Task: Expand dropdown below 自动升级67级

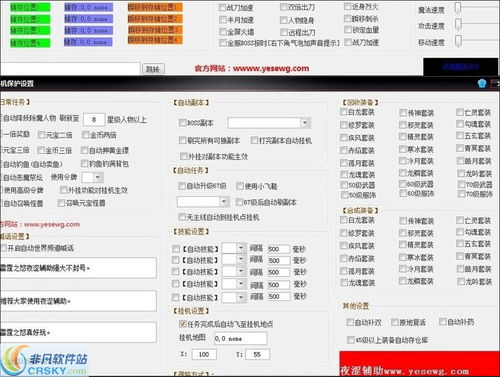Action: pos(224,201)
